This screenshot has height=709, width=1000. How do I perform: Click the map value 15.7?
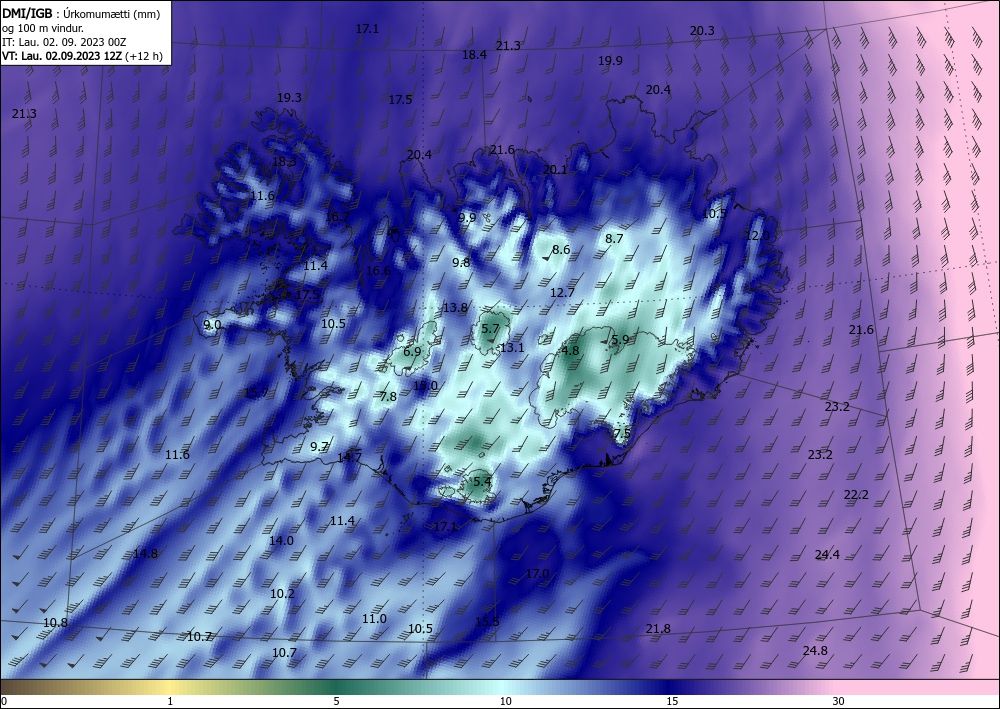[257, 393]
